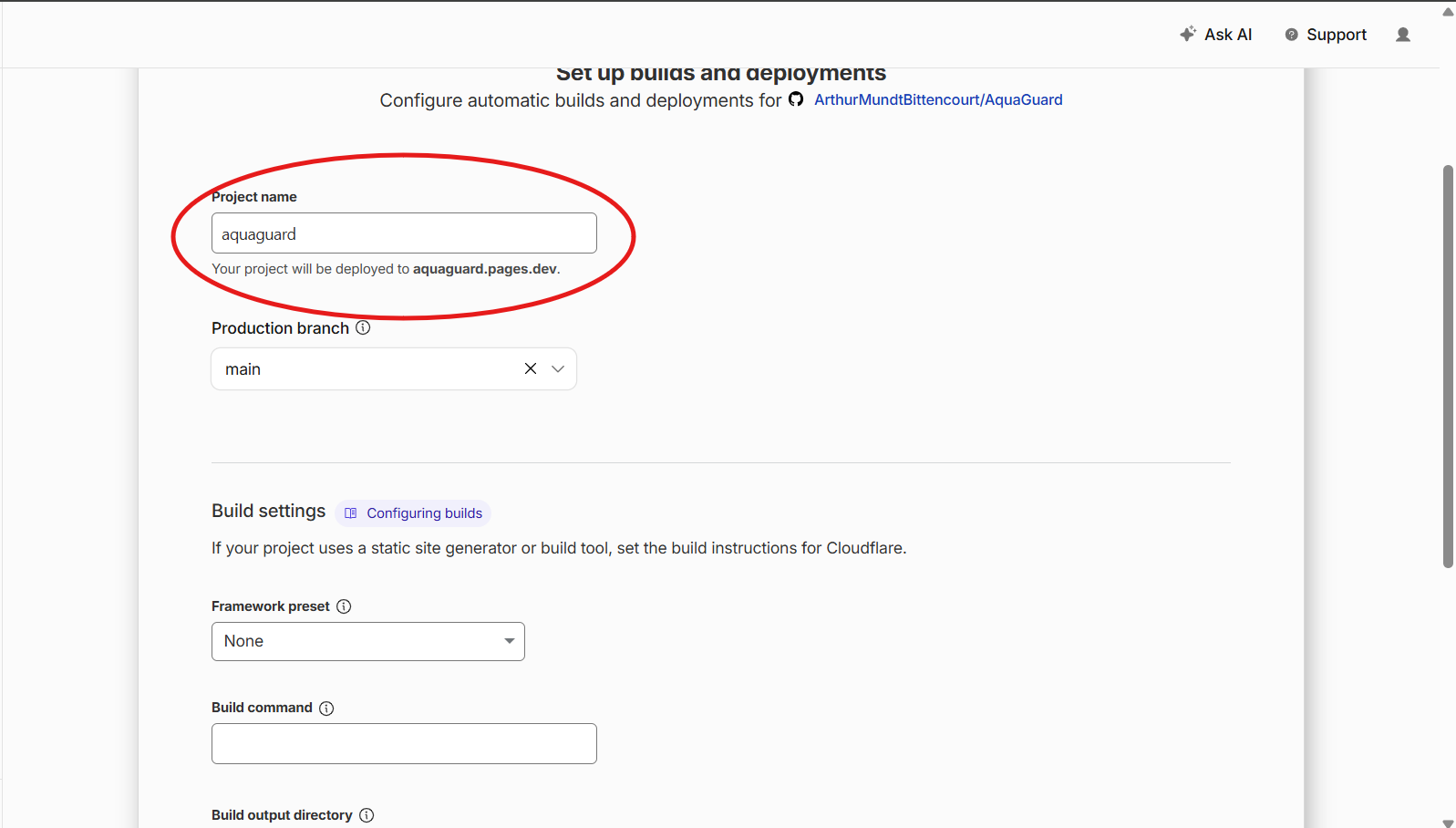Open the Ask AI assistant
1456x828 pixels.
[1215, 35]
